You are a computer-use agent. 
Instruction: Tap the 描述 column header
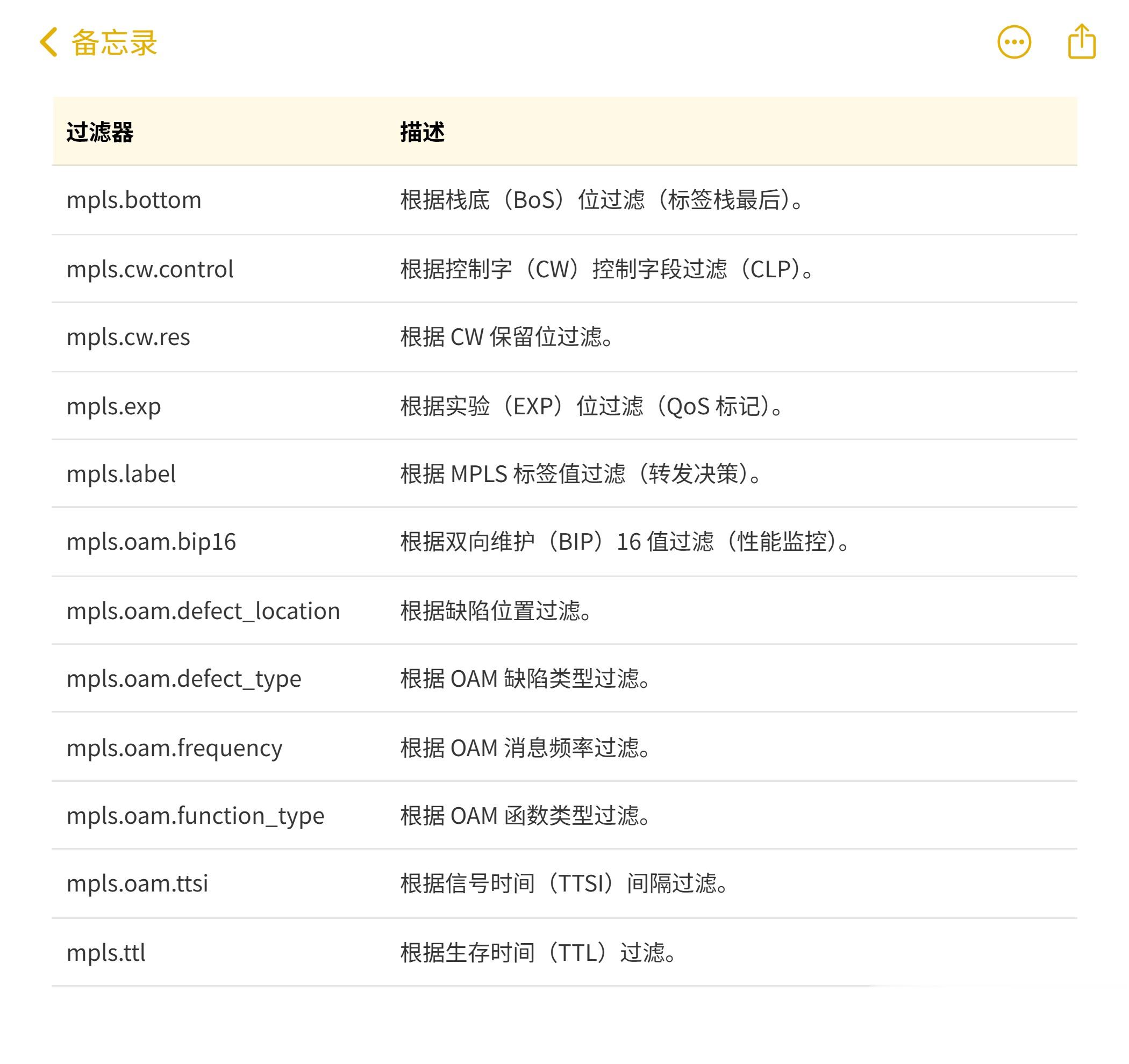(x=422, y=132)
